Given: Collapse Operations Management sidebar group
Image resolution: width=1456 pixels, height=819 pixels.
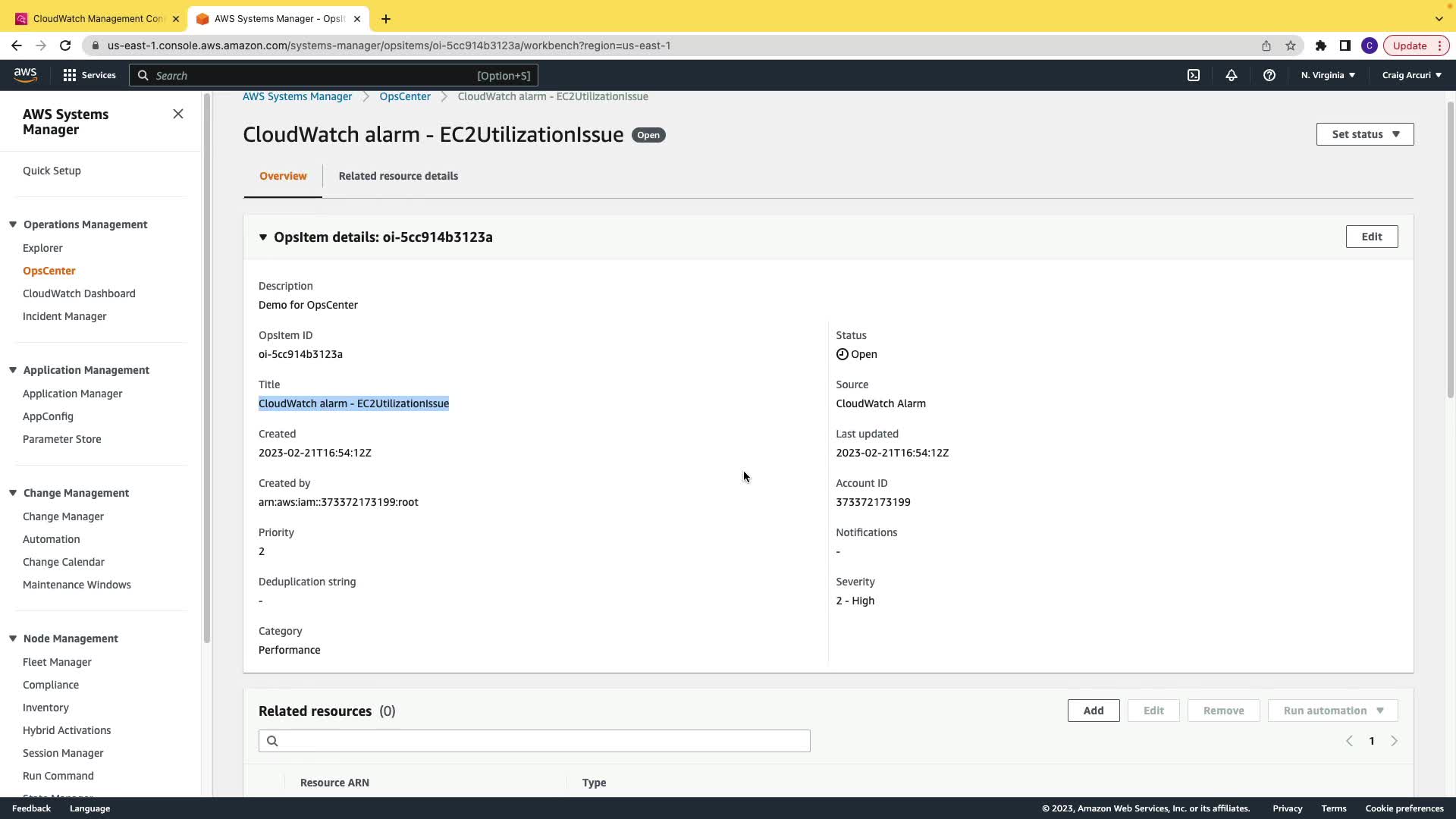Looking at the screenshot, I should [x=13, y=224].
